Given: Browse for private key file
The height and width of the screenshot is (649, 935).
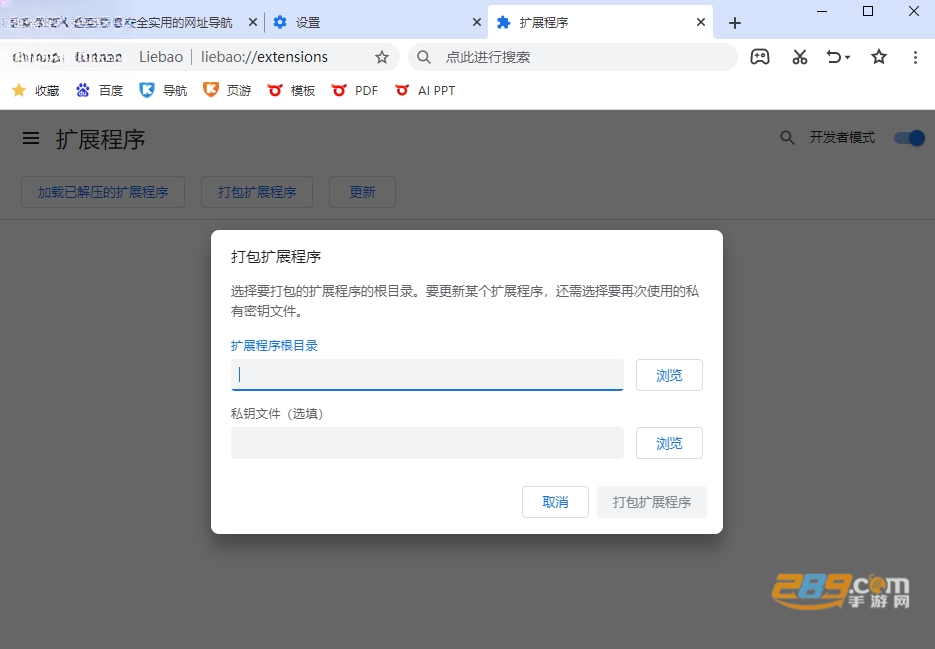Looking at the screenshot, I should 669,443.
